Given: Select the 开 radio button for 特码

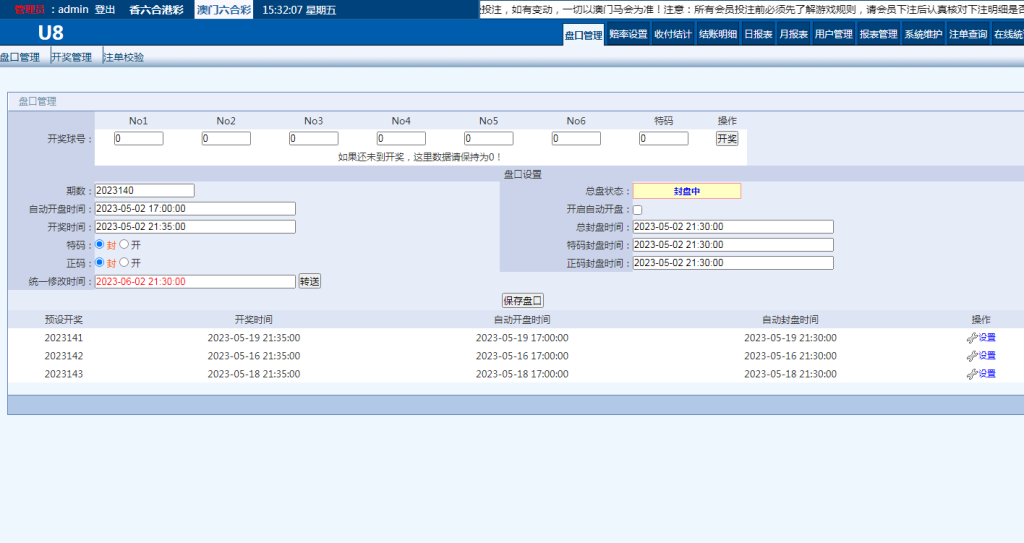Looking at the screenshot, I should pos(124,245).
